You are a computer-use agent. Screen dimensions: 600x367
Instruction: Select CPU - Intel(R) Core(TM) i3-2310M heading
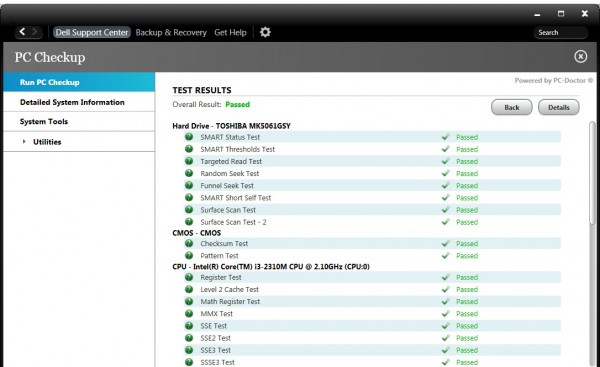click(271, 266)
